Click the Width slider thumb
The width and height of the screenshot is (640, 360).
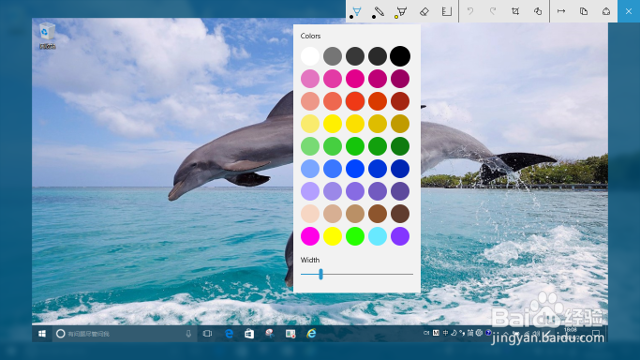click(321, 274)
